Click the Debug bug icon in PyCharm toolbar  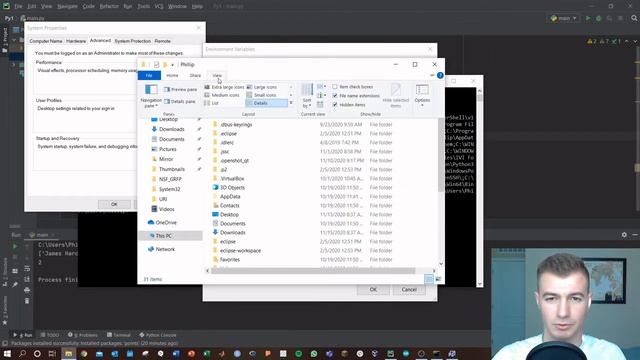pyautogui.click(x=598, y=18)
